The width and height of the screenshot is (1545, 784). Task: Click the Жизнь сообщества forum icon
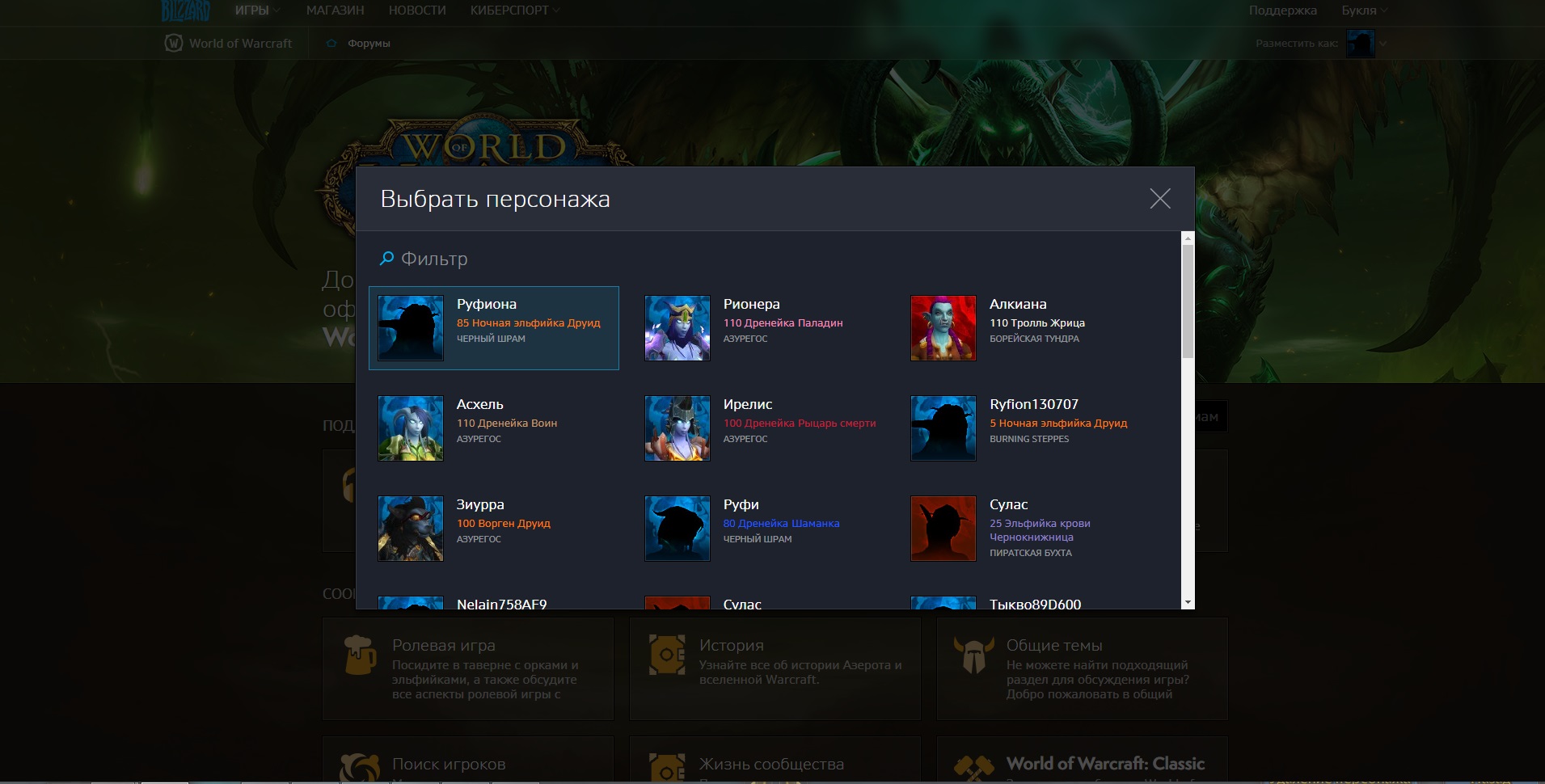(x=667, y=767)
